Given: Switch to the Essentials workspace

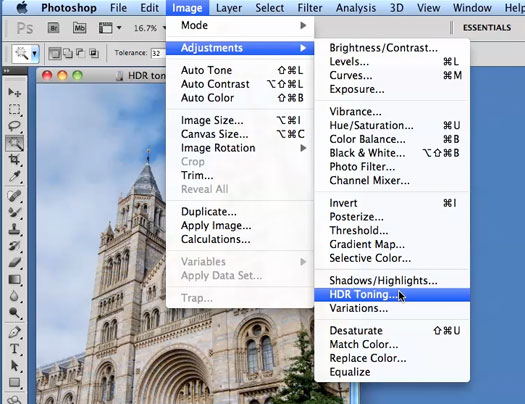Looking at the screenshot, I should [x=487, y=28].
